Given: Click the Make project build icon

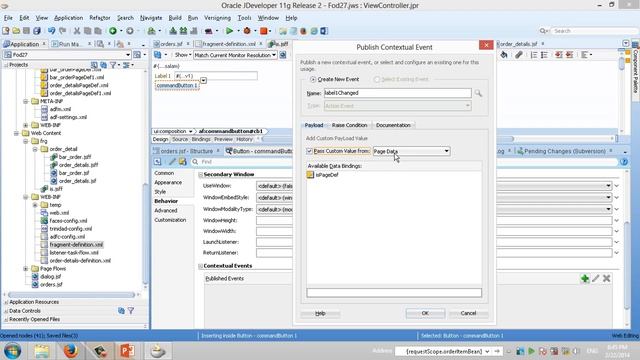Looking at the screenshot, I should (x=173, y=31).
